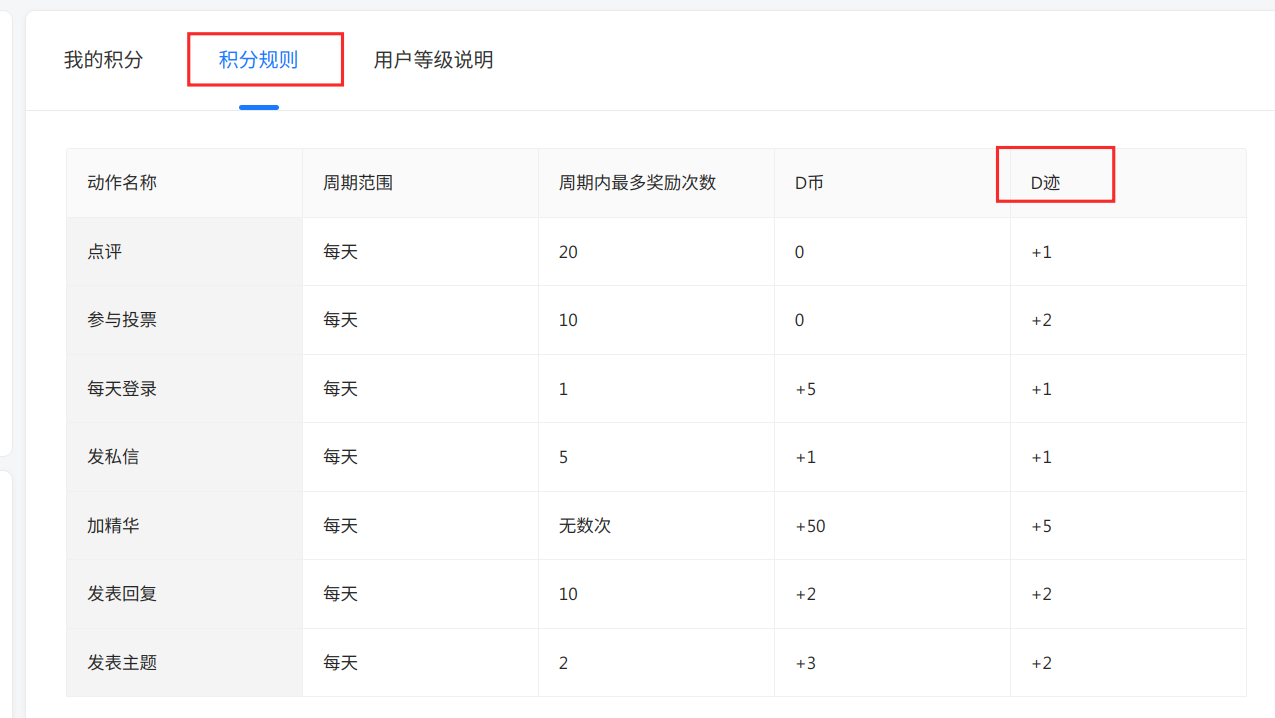This screenshot has height=718, width=1275.
Task: Click the max count 5 for 发私信
Action: point(564,457)
